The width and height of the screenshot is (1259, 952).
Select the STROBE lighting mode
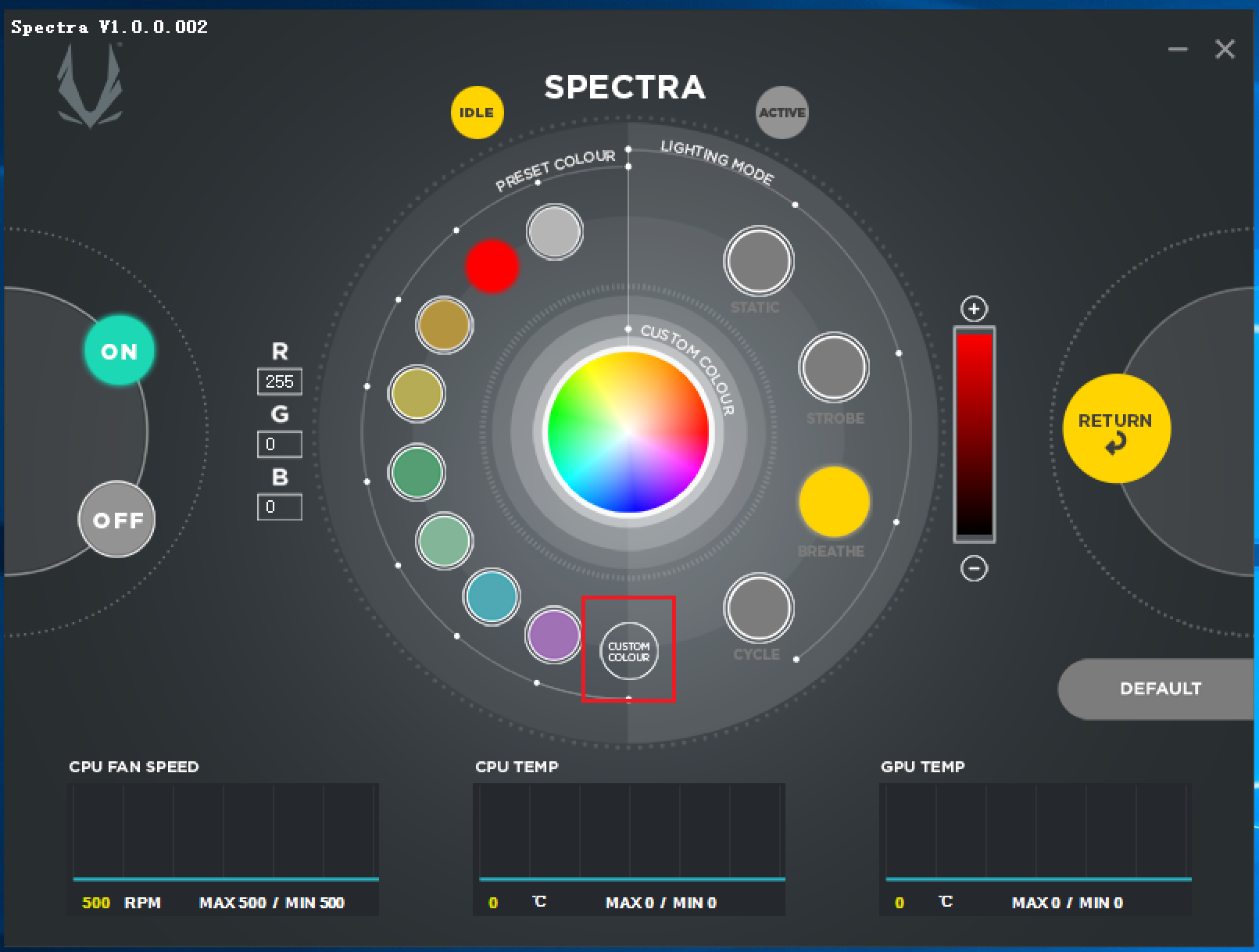click(834, 367)
